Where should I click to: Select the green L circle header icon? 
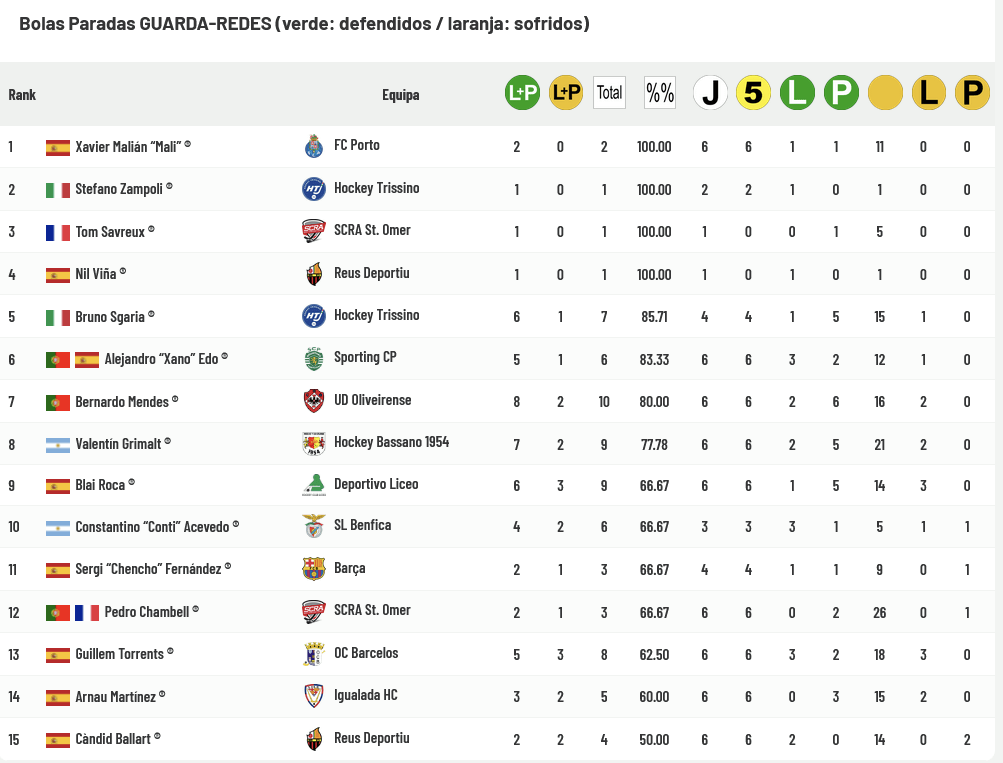click(797, 93)
